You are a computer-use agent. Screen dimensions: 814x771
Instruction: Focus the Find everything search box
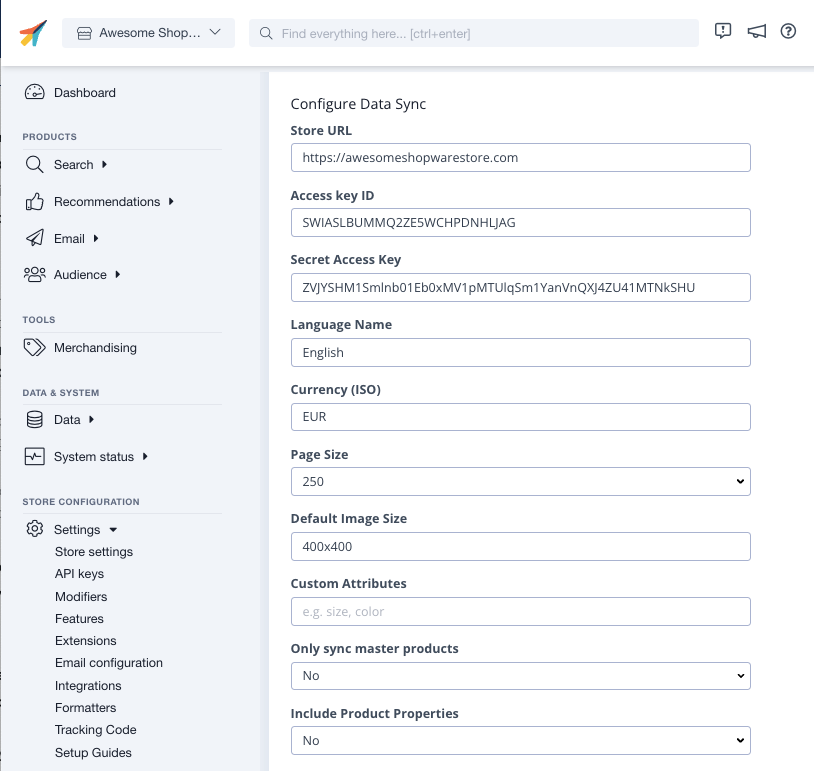pos(480,33)
